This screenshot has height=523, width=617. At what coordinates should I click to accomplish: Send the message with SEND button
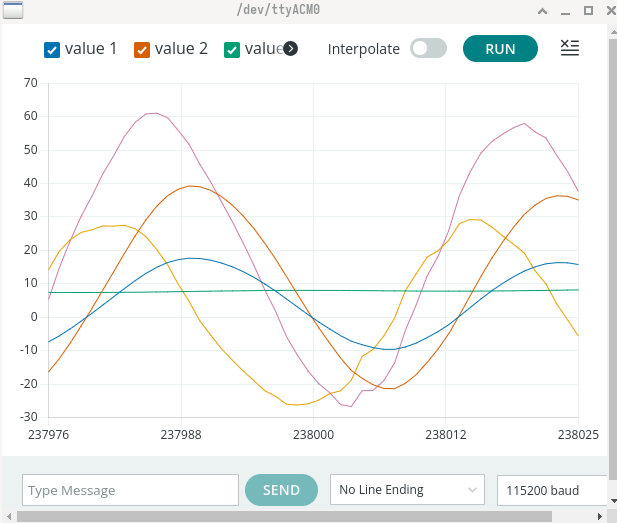pyautogui.click(x=281, y=490)
